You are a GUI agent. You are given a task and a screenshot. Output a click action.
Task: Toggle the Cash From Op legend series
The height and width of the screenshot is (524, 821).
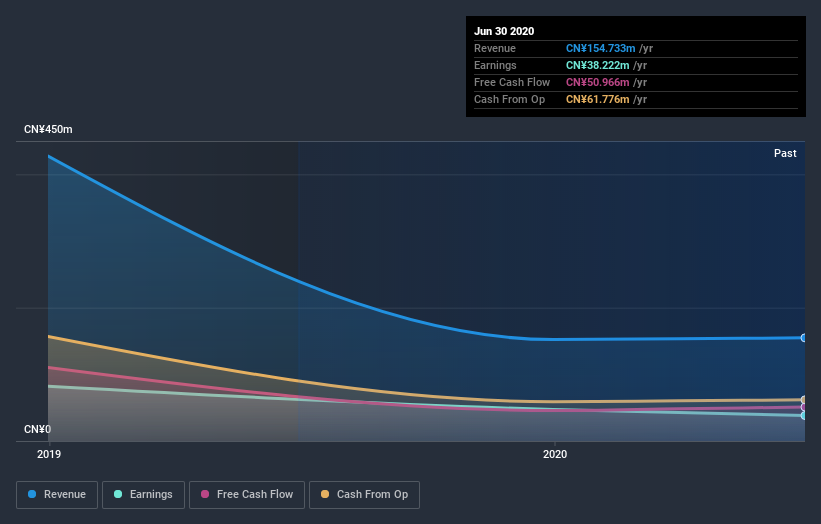tap(364, 495)
